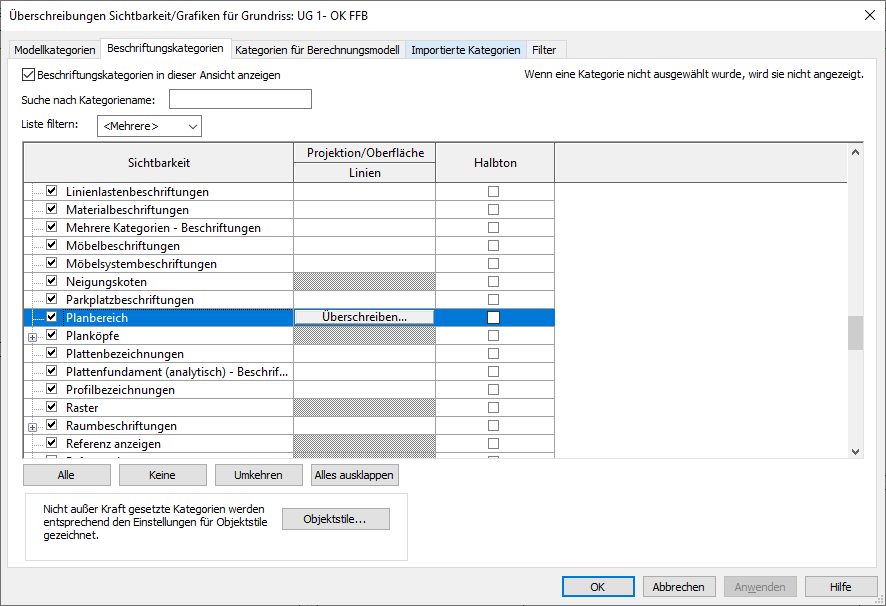Open Objektstile... settings

click(x=335, y=519)
